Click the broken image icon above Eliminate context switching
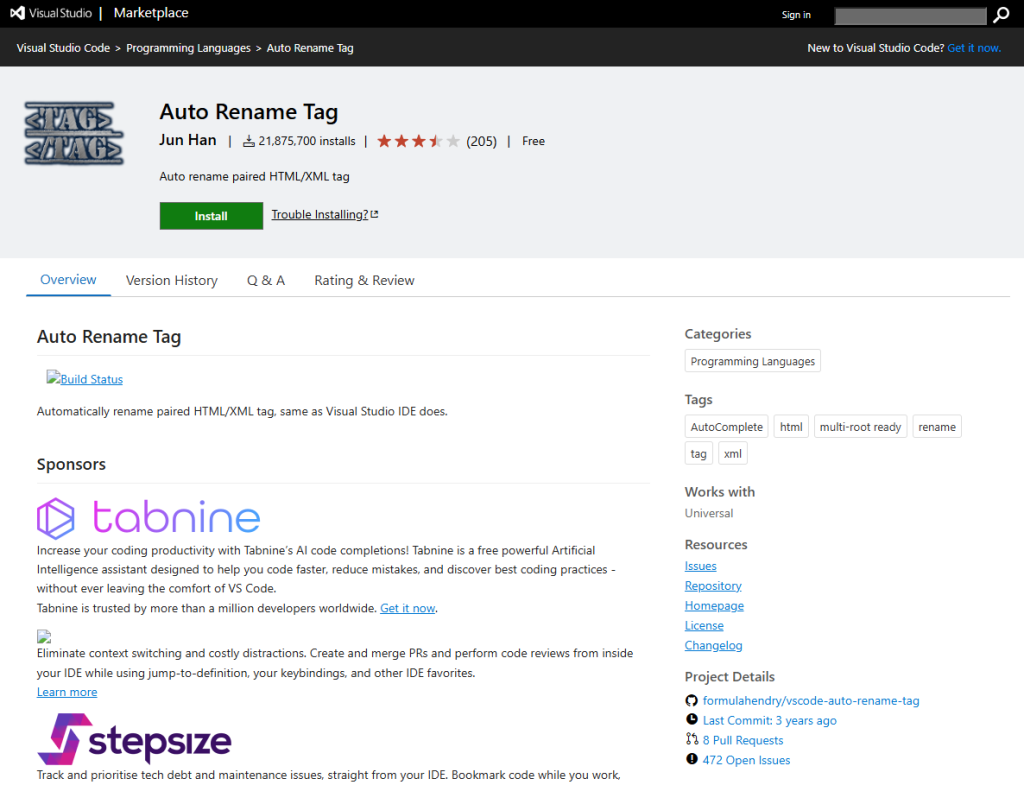The image size is (1024, 785). coord(44,636)
